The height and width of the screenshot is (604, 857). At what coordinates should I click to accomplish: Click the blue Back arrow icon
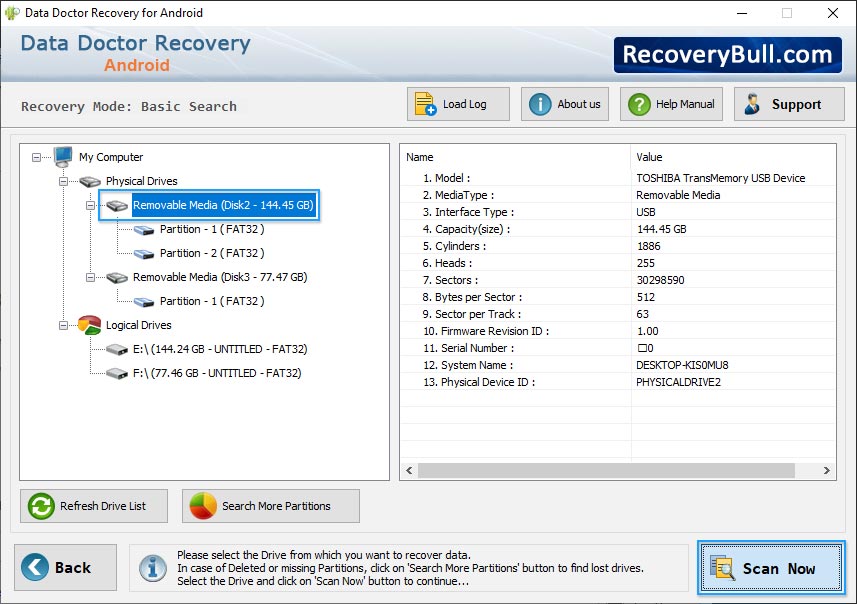[35, 567]
